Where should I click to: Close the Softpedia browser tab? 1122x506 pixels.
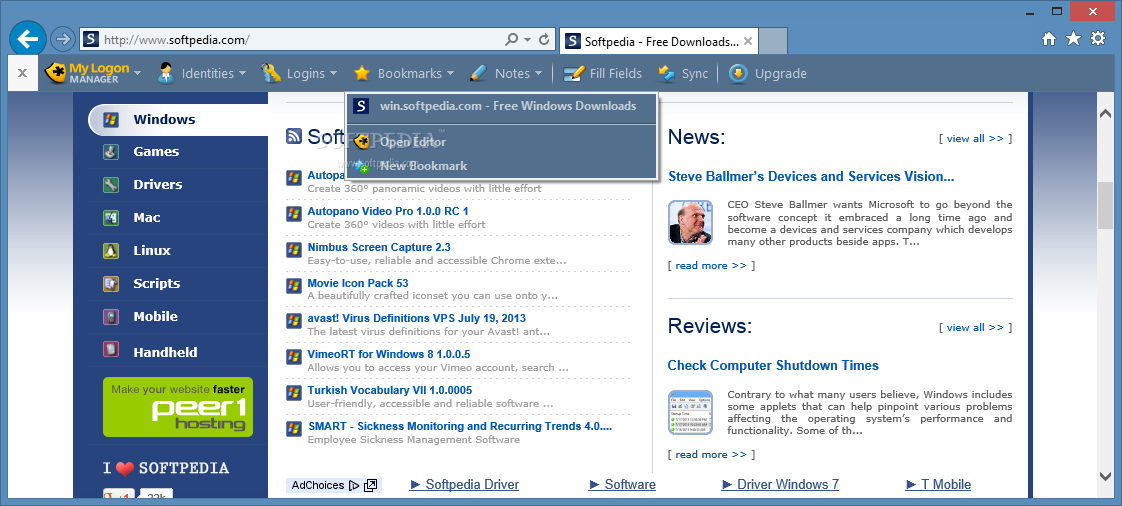tap(748, 42)
